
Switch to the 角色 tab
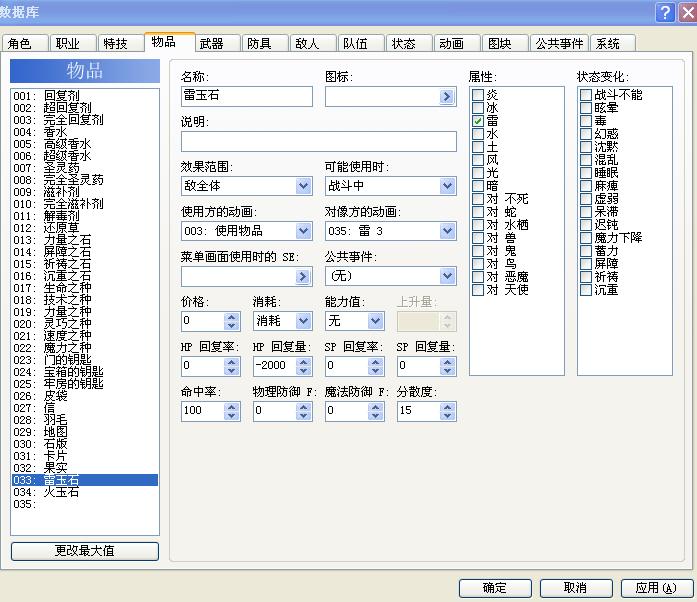click(x=24, y=43)
